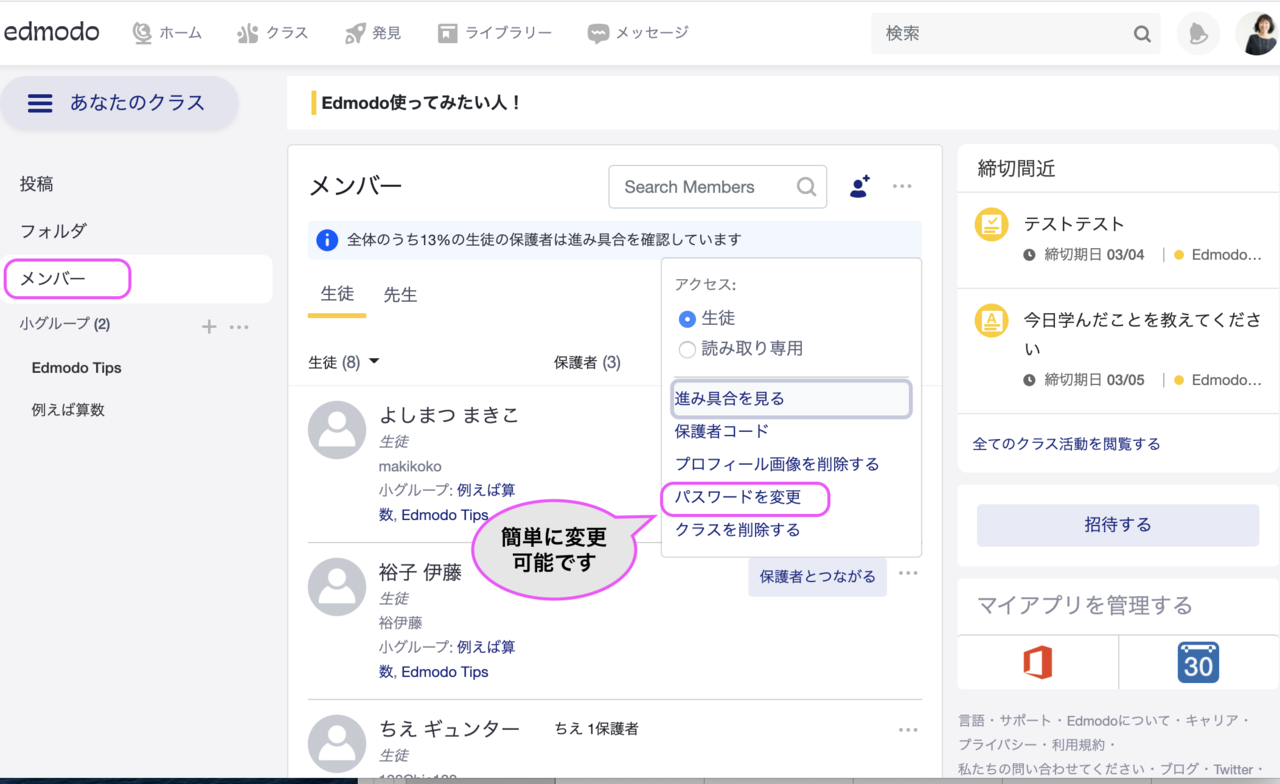Open フォルダ in the sidebar
Viewport: 1280px width, 784px height.
tap(53, 231)
